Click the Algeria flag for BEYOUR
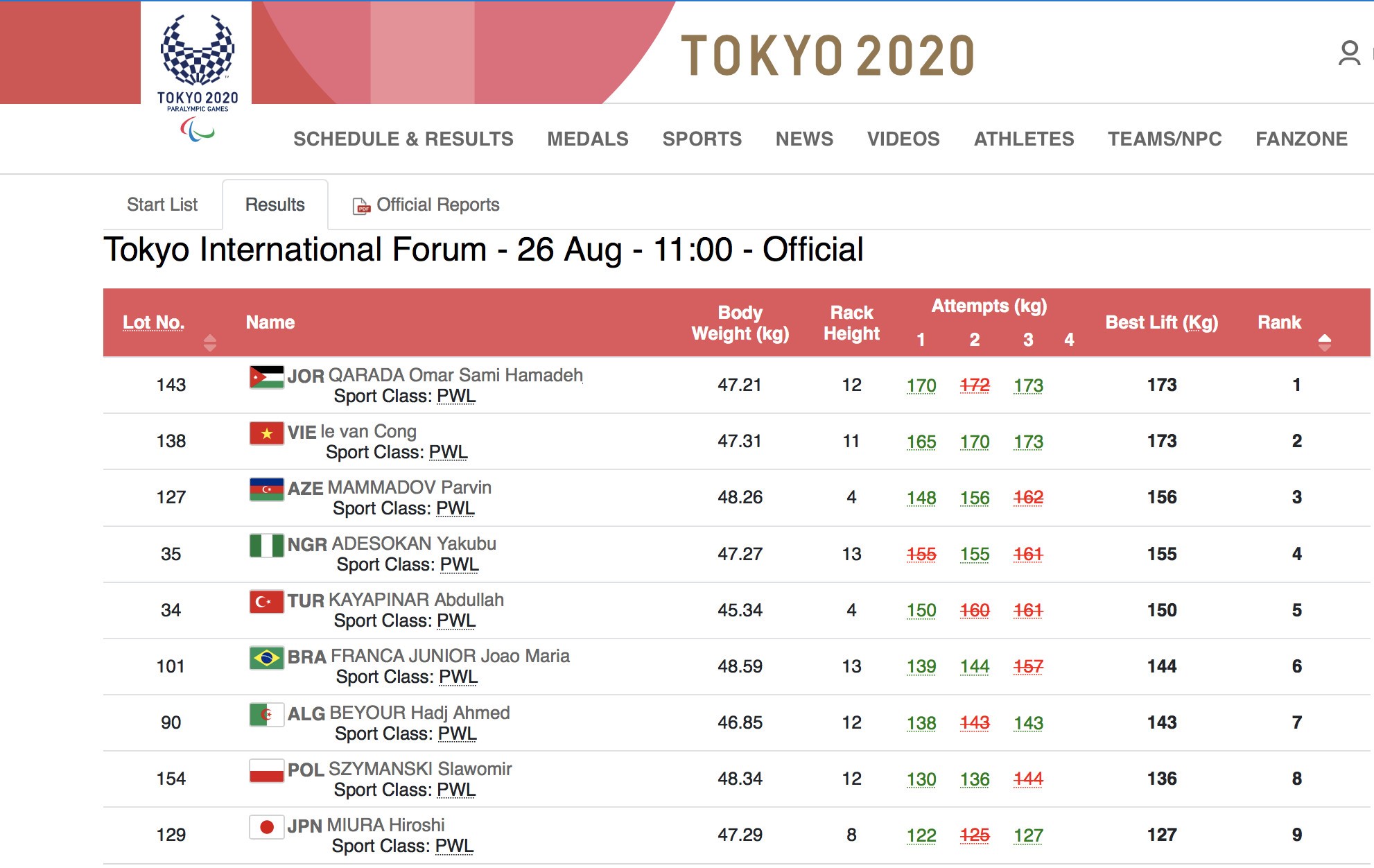This screenshot has height=868, width=1374. [x=266, y=714]
